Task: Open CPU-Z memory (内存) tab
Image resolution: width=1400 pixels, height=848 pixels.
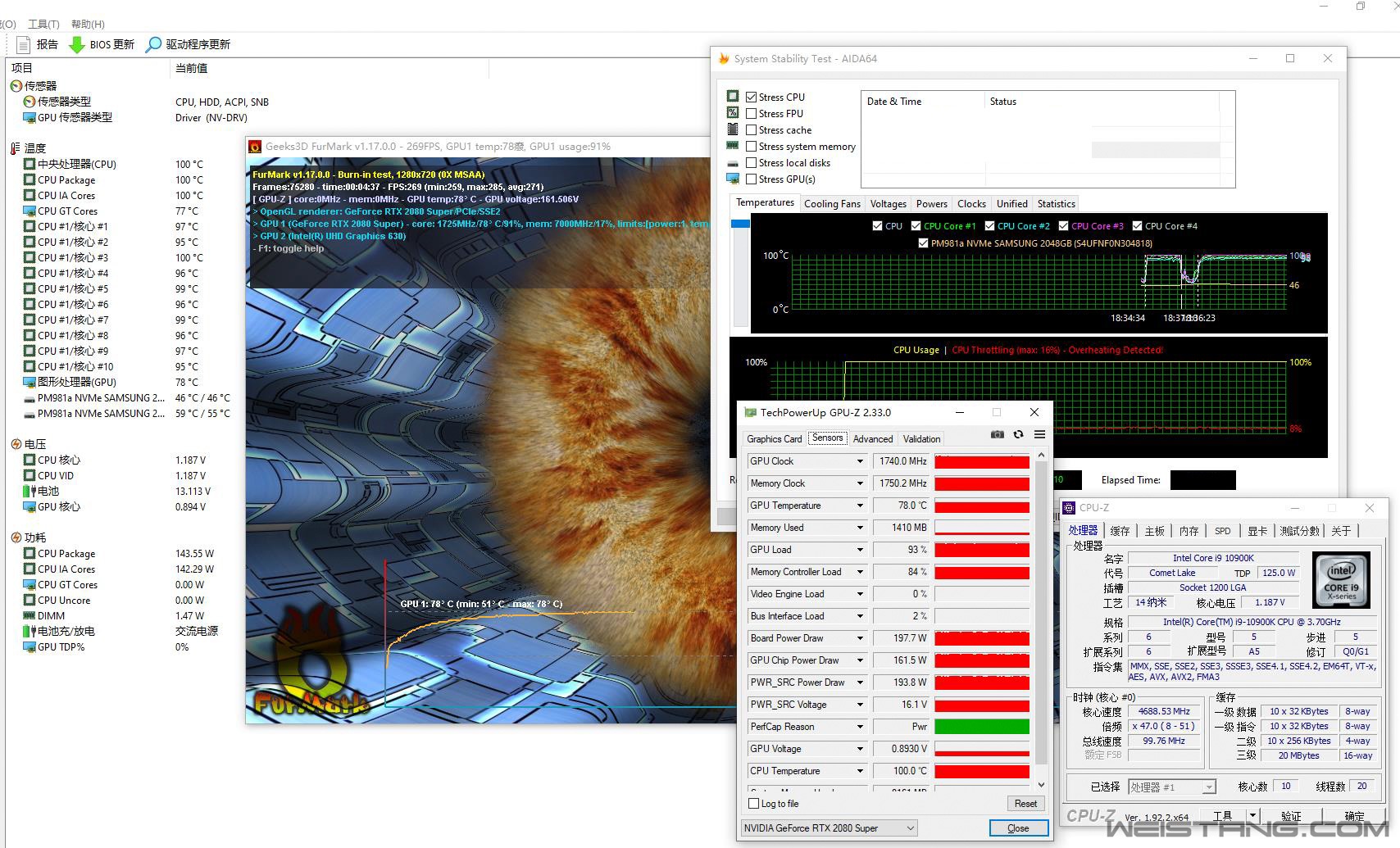Action: pos(1189,531)
